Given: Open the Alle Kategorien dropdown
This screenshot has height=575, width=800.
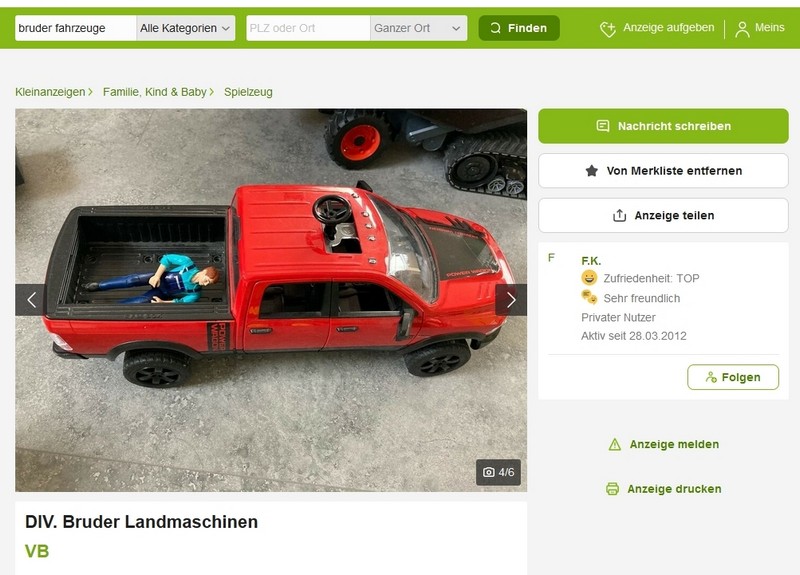Looking at the screenshot, I should [x=186, y=28].
